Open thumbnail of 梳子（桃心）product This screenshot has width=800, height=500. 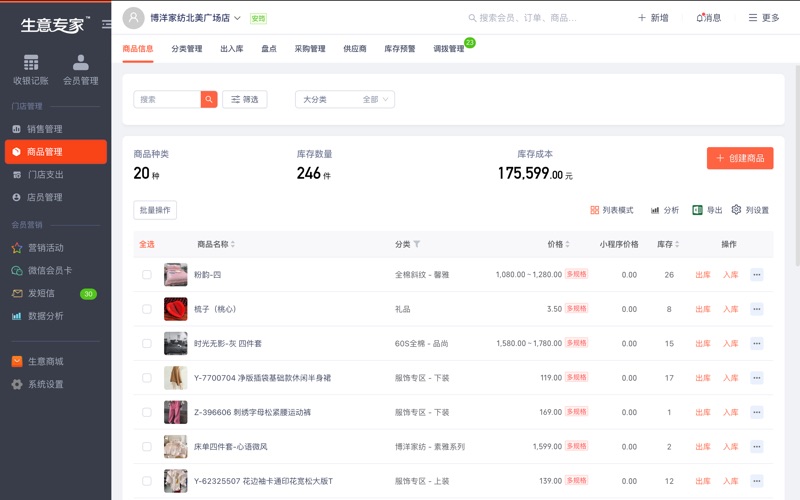click(176, 309)
